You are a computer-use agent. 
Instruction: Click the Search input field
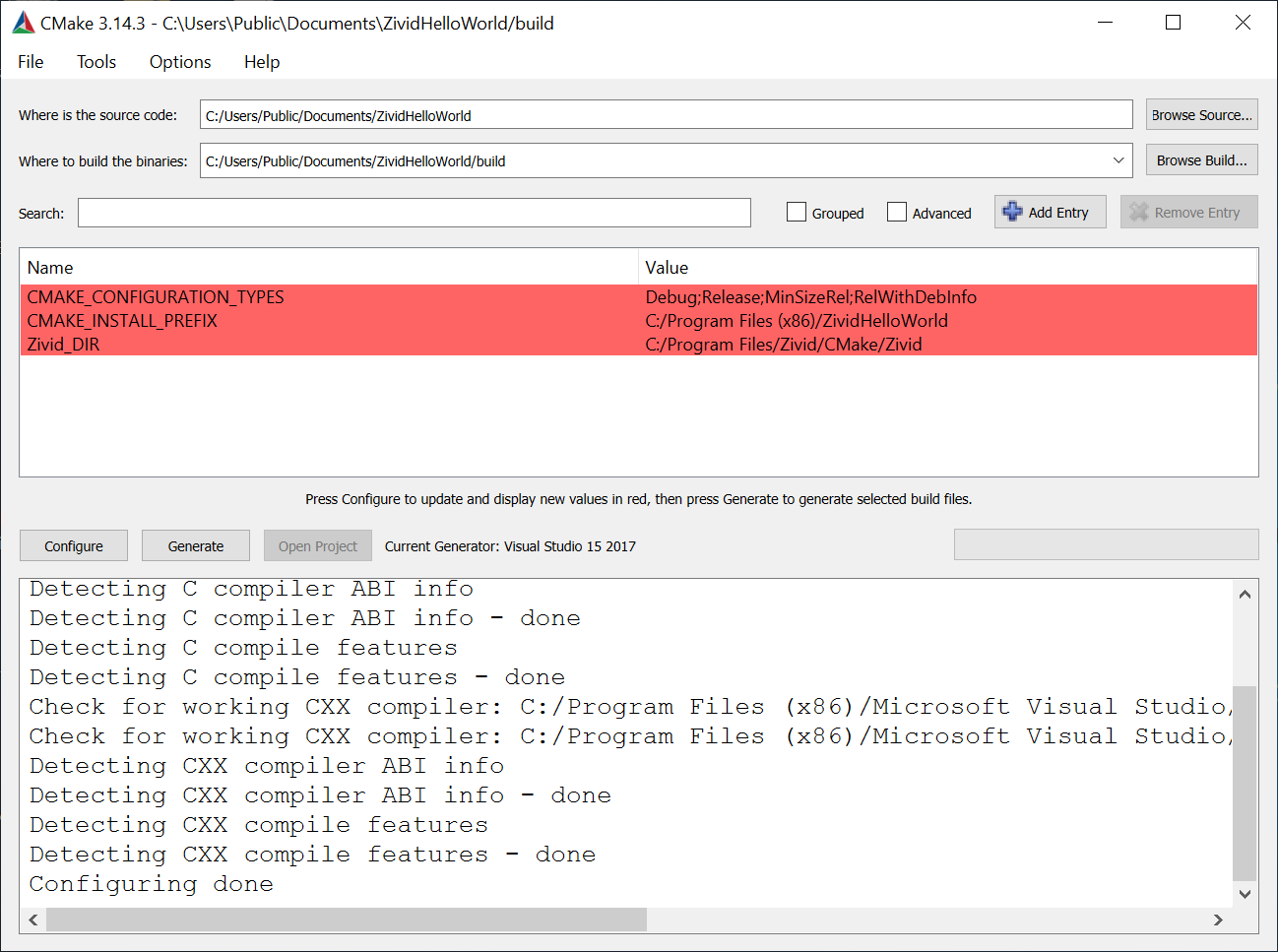click(x=415, y=213)
